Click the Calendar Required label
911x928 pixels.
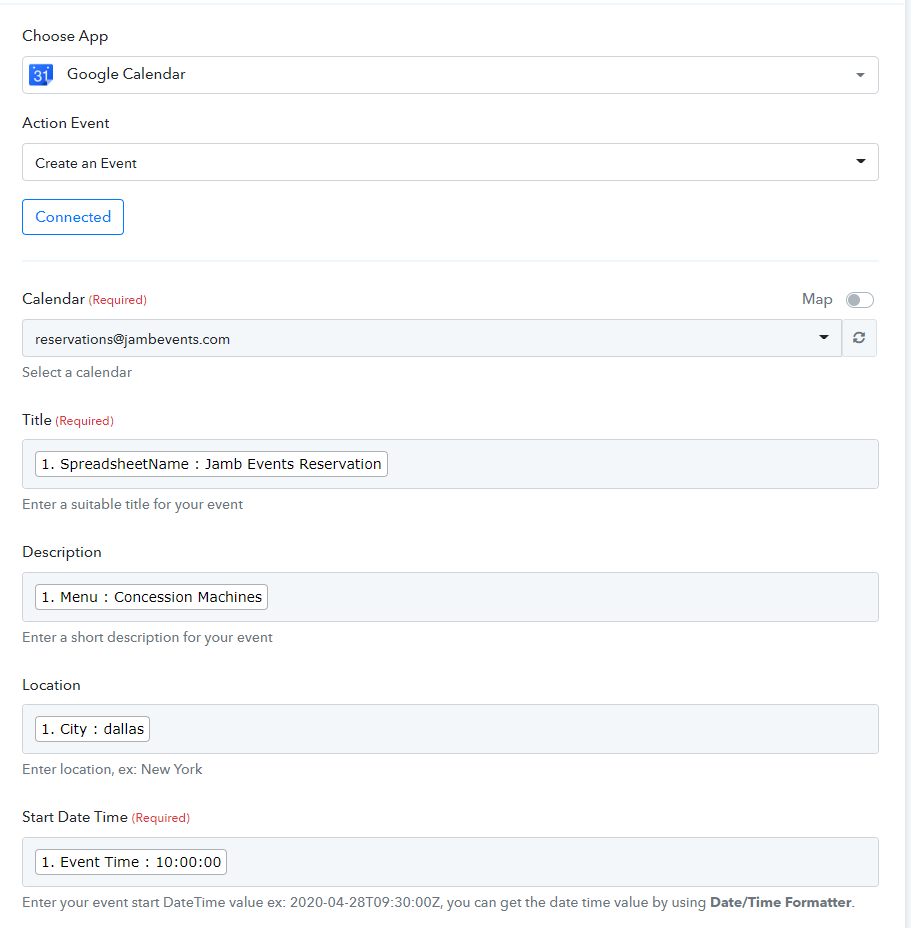[84, 299]
